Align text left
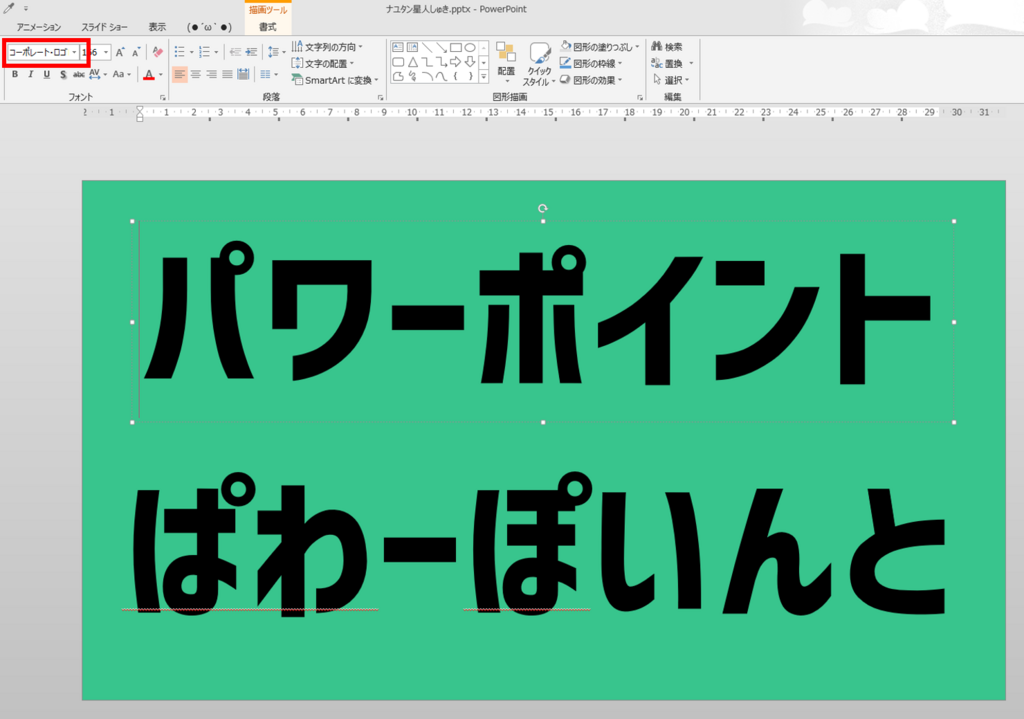This screenshot has height=719, width=1024. (x=180, y=74)
